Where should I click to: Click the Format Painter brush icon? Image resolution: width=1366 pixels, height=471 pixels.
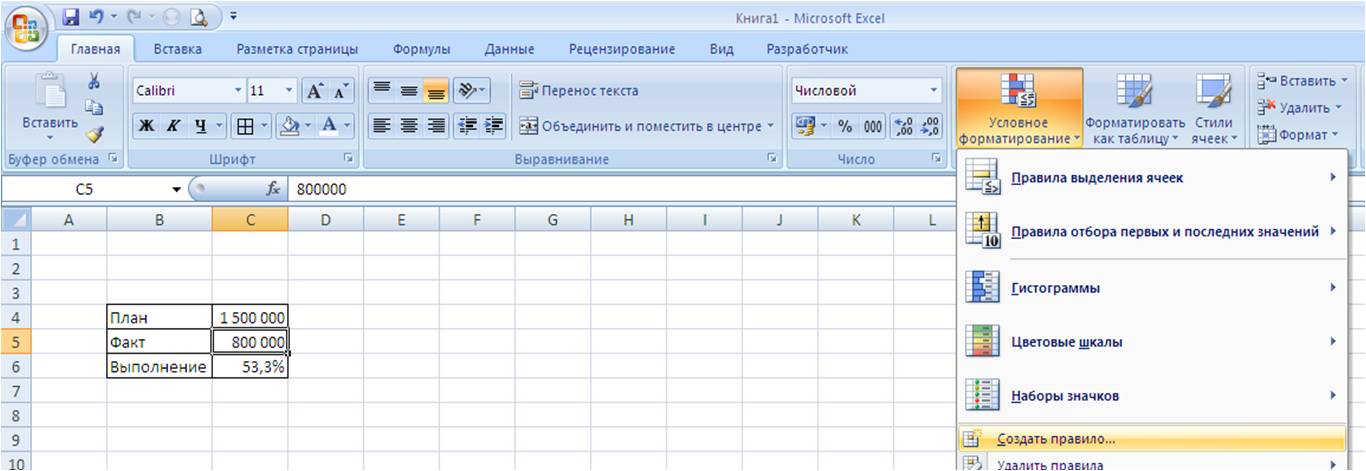[x=95, y=134]
